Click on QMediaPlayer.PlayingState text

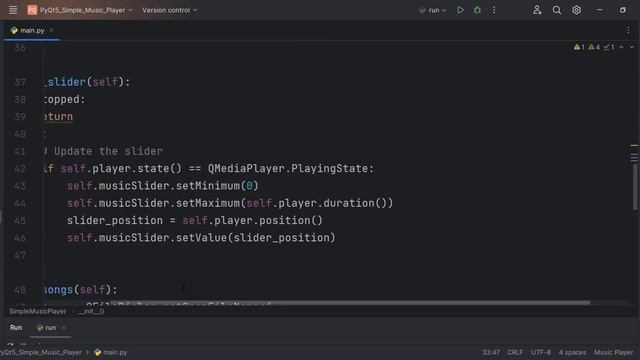[290, 169]
